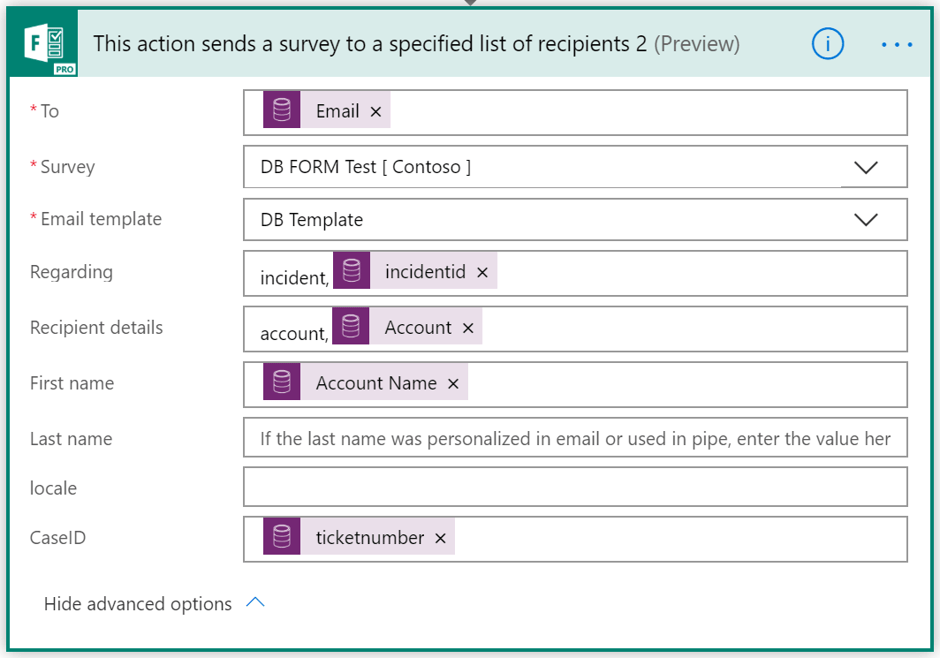Remove the Account token in Recipient details
The width and height of the screenshot is (940, 658).
468,328
